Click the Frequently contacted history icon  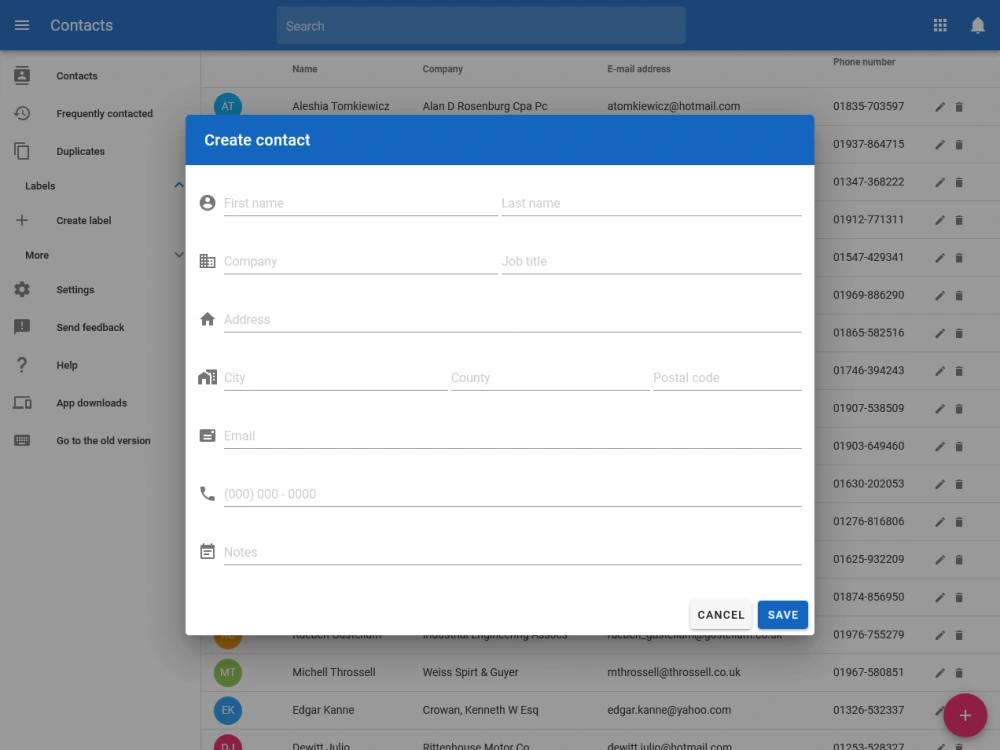[x=22, y=113]
